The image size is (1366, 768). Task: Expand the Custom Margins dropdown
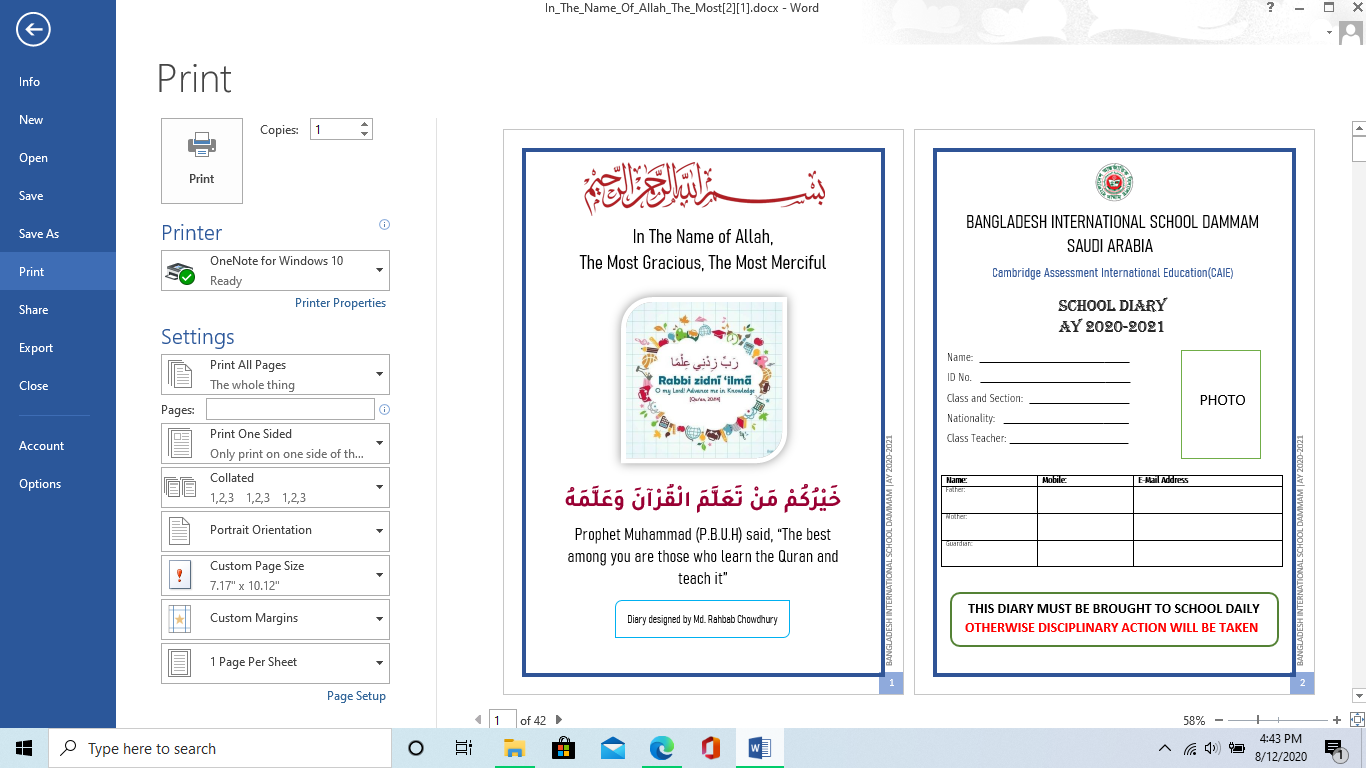pyautogui.click(x=275, y=619)
